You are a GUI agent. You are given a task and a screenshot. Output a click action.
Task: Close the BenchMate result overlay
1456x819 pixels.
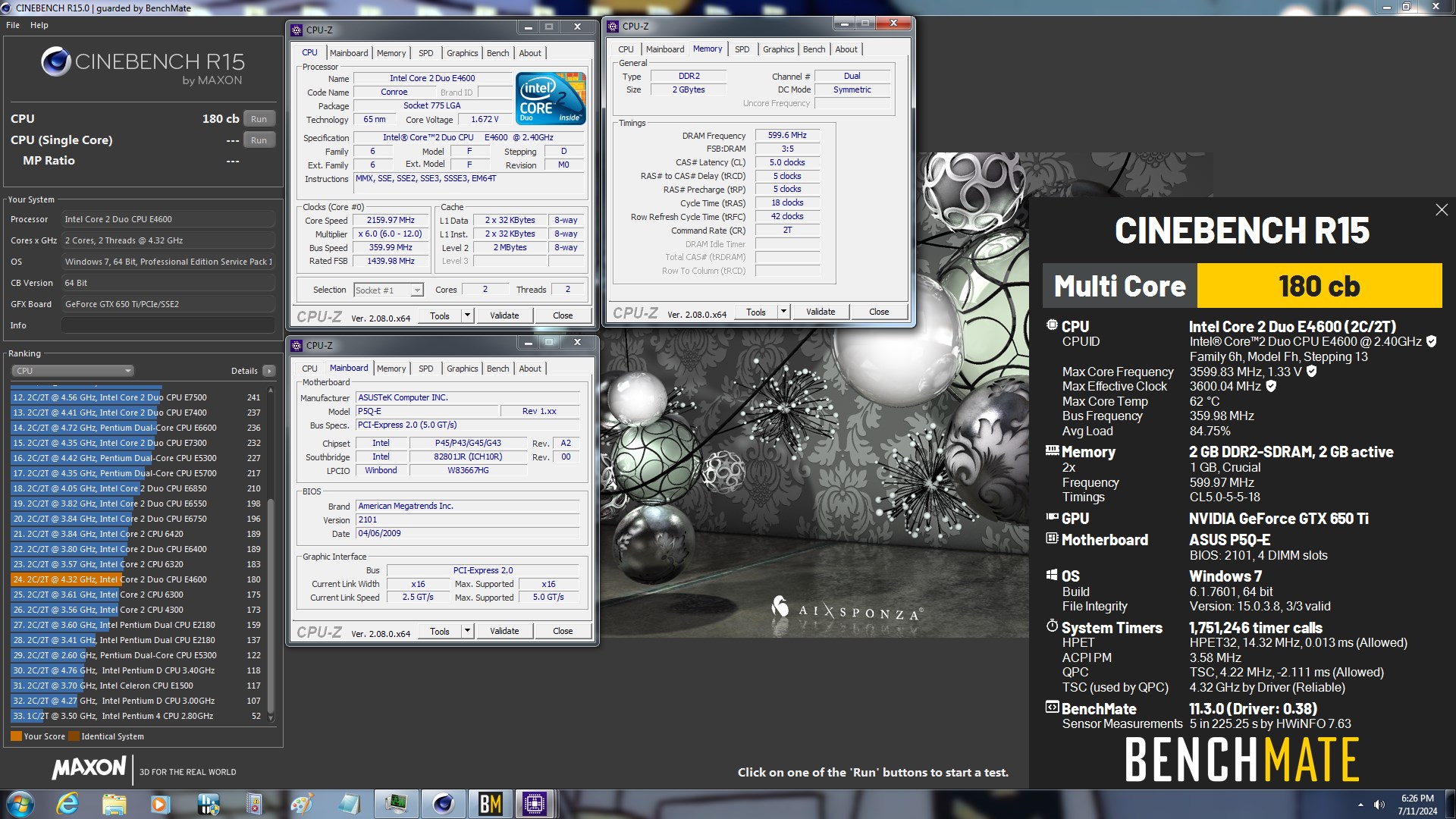pyautogui.click(x=1442, y=210)
